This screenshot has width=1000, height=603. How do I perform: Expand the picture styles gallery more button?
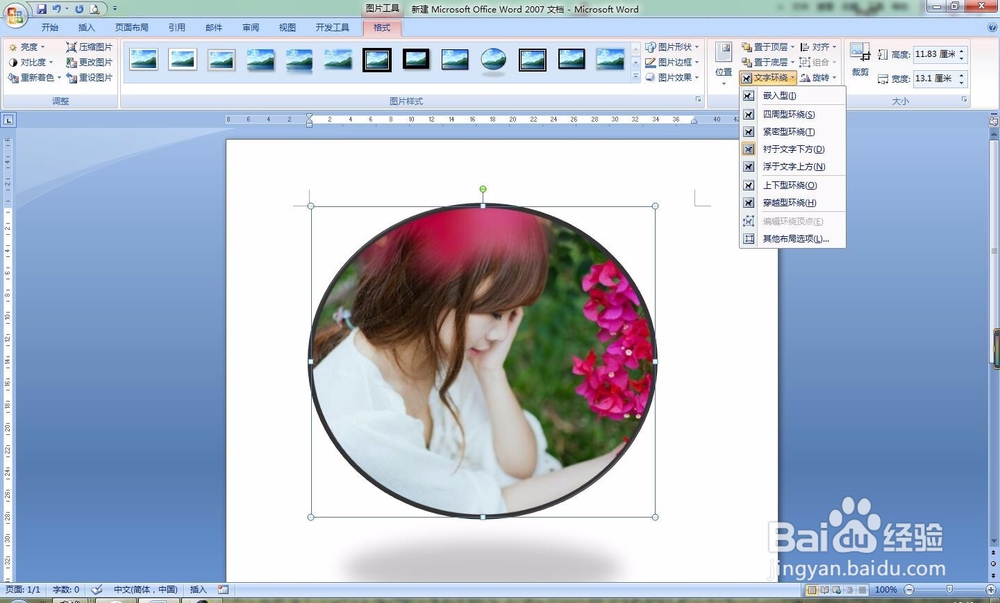[x=635, y=76]
